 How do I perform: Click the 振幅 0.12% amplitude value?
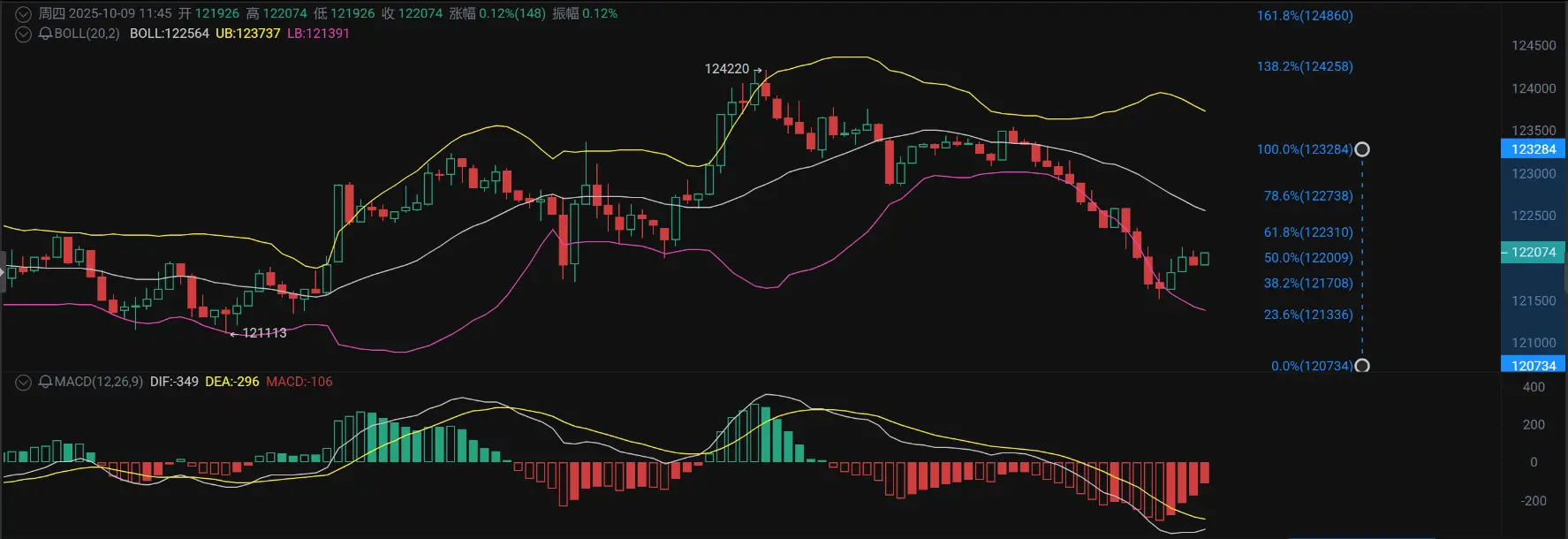[585, 14]
